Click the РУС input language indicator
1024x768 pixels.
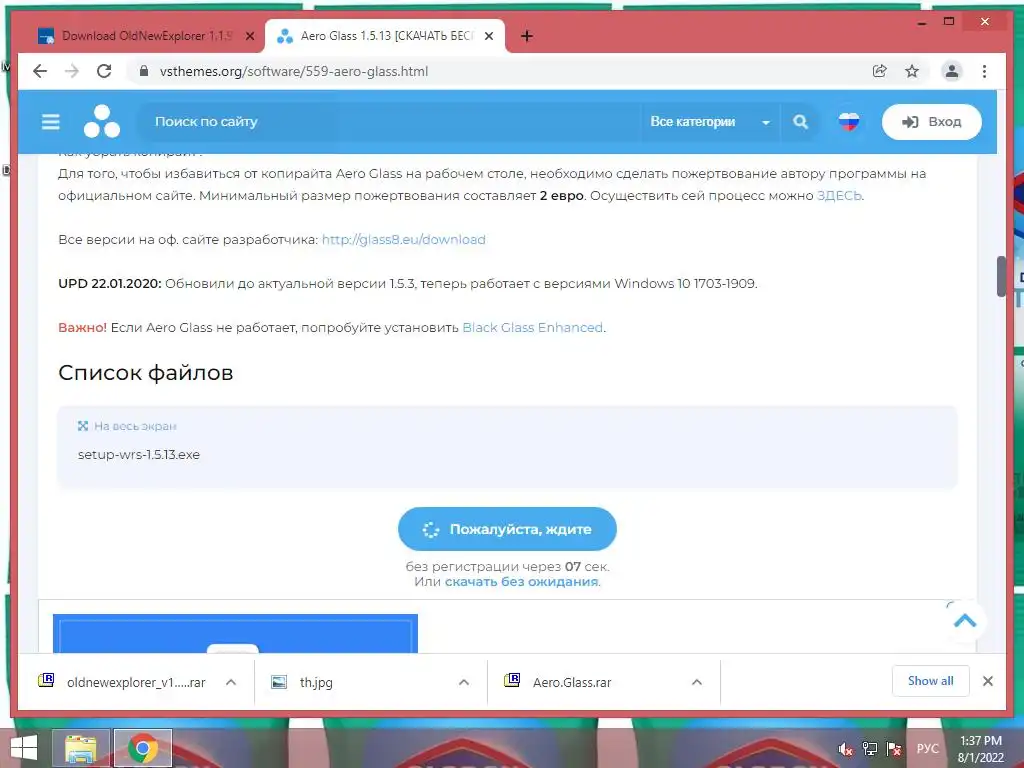(927, 749)
